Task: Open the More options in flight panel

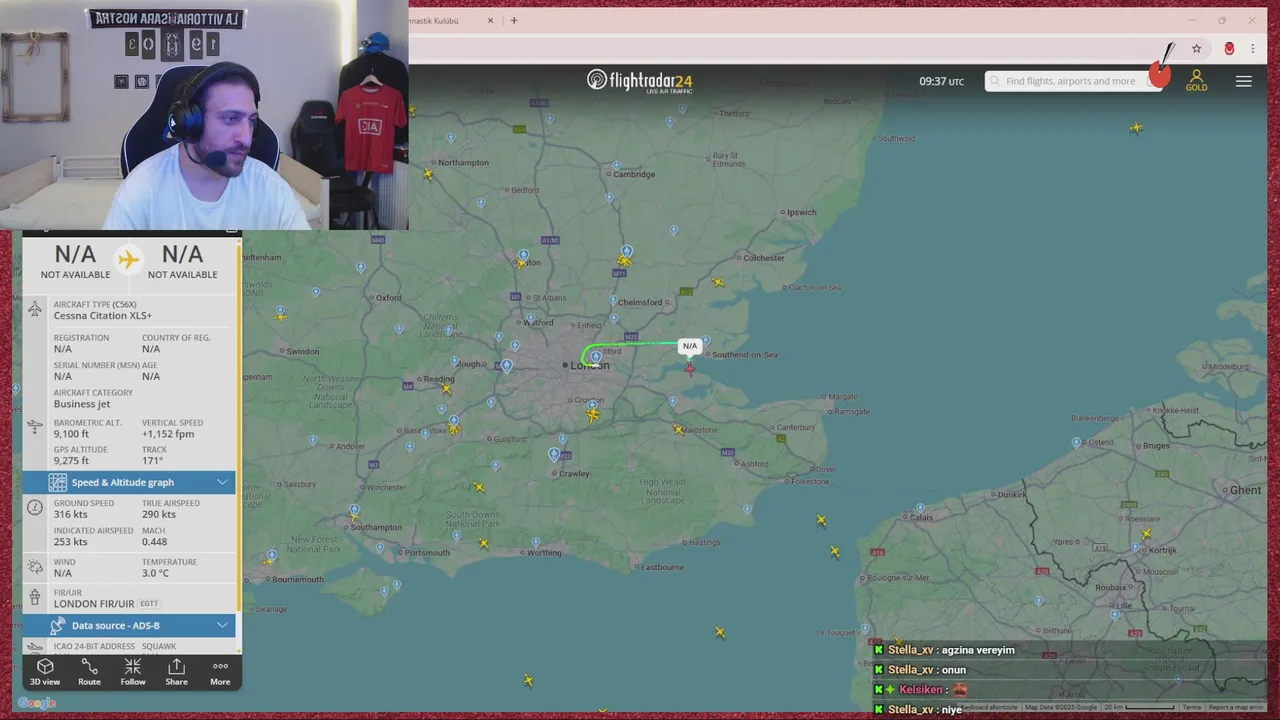Action: point(220,673)
